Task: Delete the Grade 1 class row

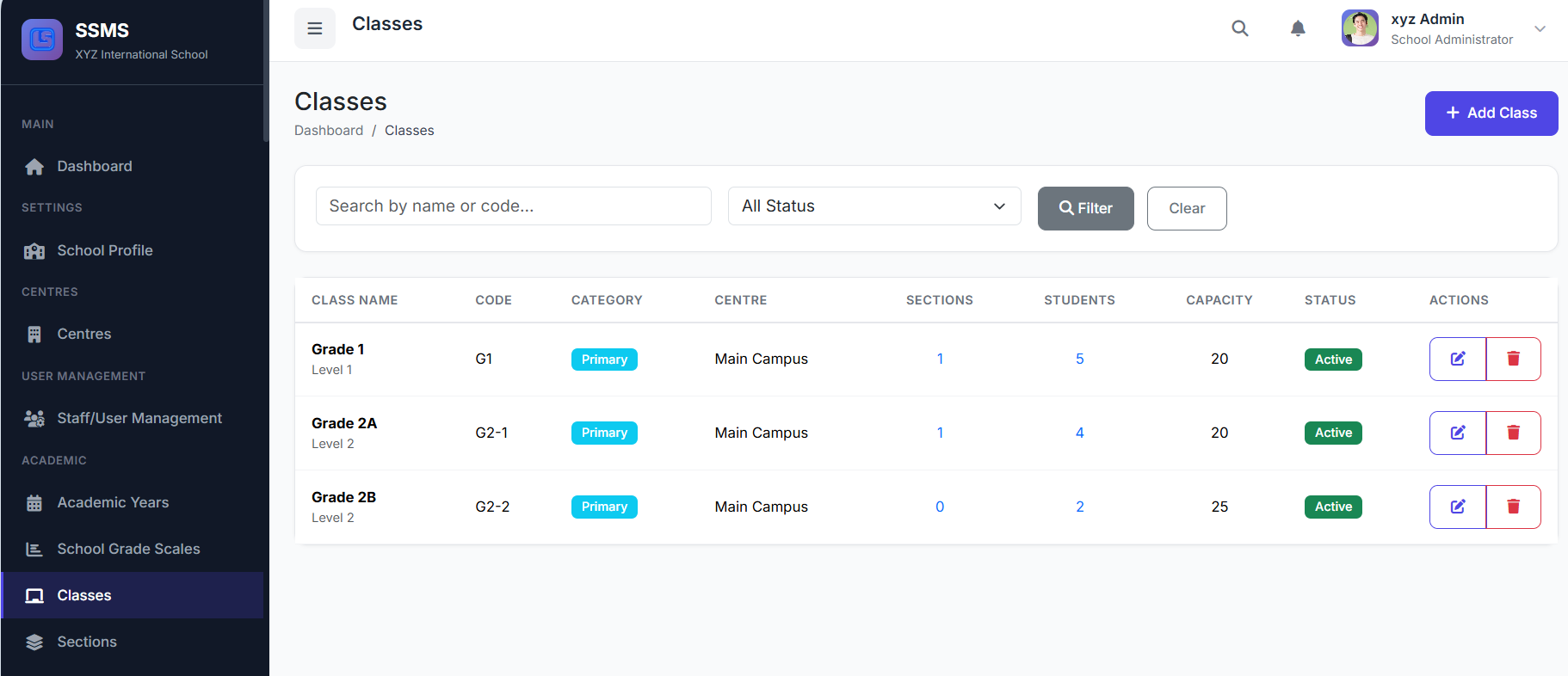Action: [x=1513, y=359]
